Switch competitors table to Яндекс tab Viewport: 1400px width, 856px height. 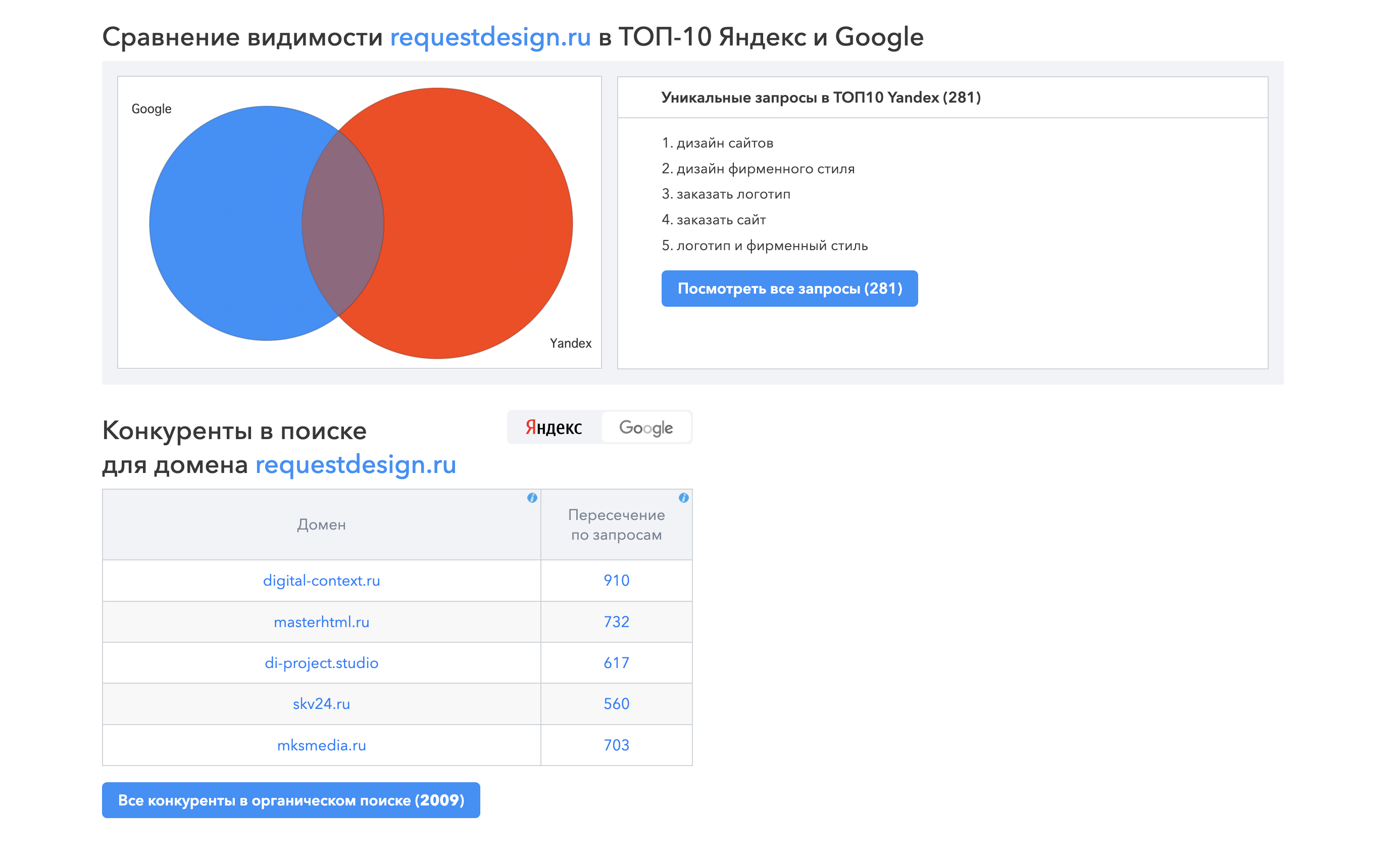554,427
